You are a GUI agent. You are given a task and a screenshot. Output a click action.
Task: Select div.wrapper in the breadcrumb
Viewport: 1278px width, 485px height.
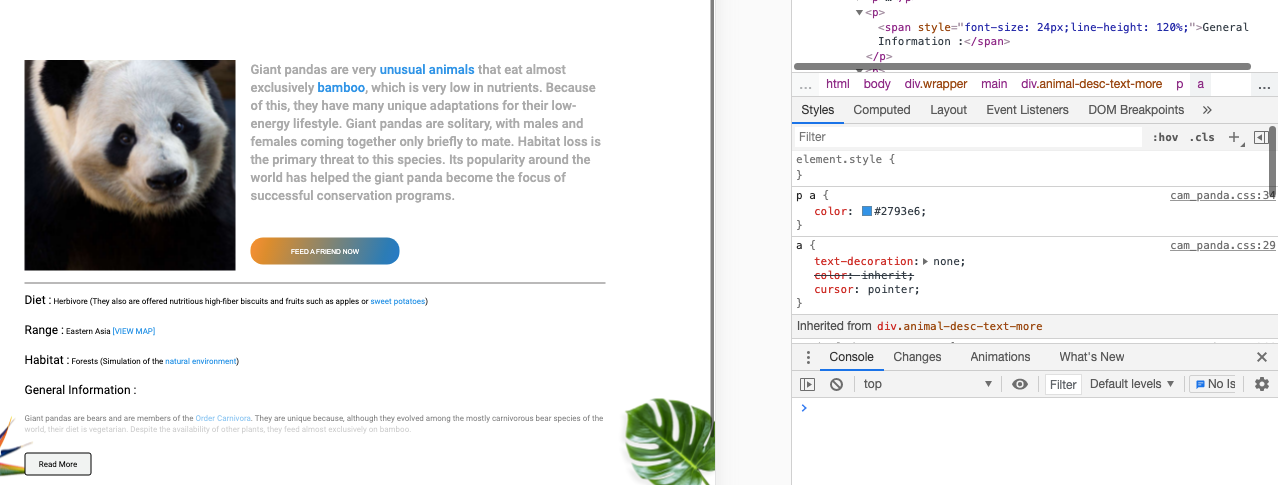point(936,84)
